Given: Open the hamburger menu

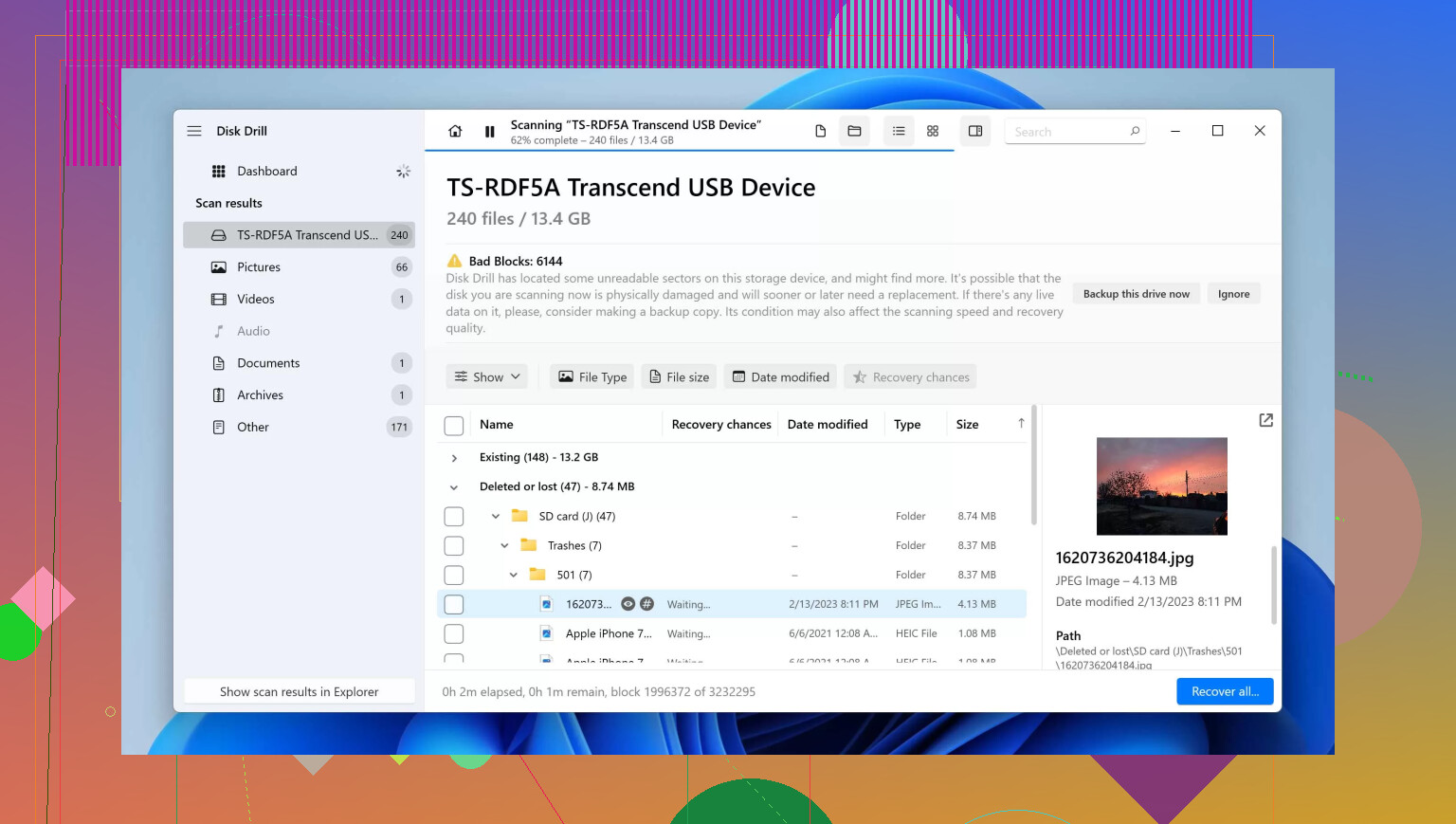Looking at the screenshot, I should click(x=194, y=131).
